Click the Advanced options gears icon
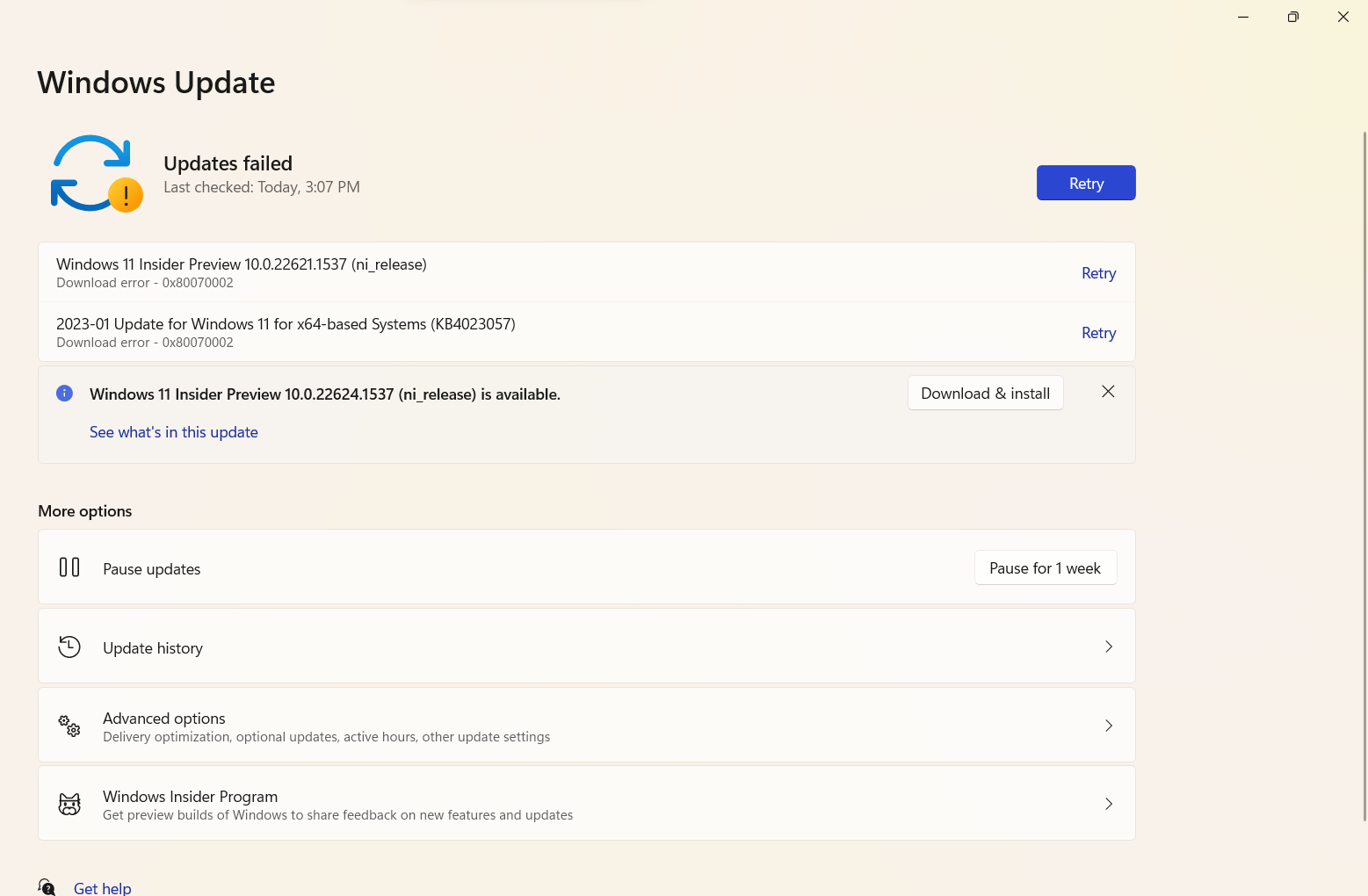The image size is (1368, 896). point(69,726)
